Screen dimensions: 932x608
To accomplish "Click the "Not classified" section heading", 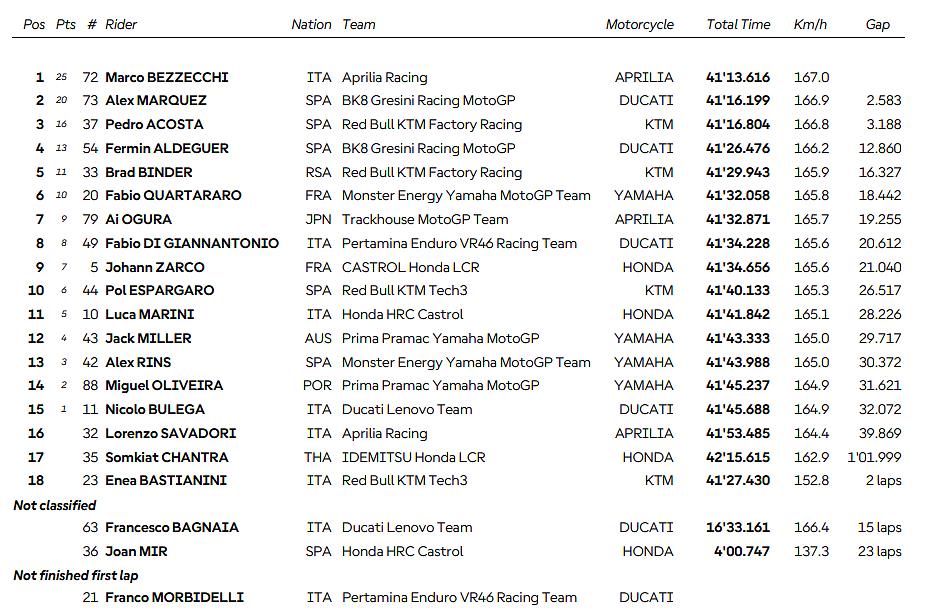I will [55, 506].
